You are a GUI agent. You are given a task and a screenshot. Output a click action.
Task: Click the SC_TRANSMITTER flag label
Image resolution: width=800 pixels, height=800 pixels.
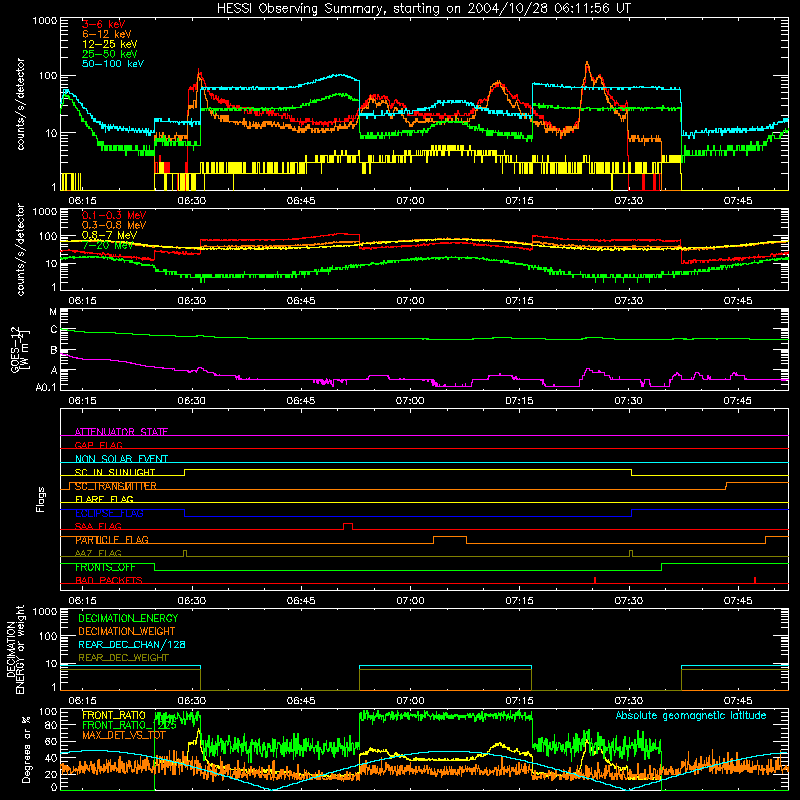(x=115, y=486)
